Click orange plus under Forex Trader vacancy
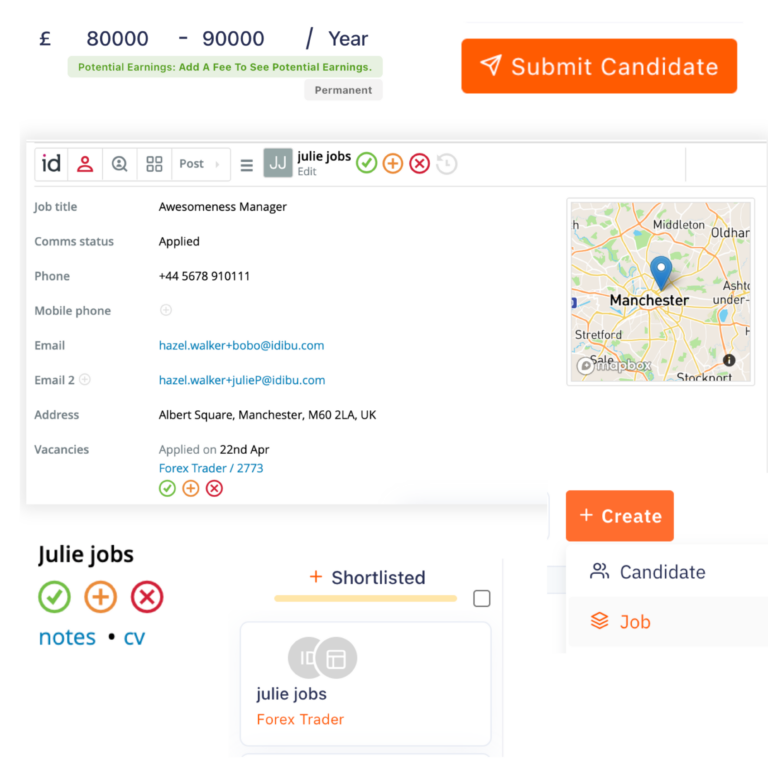 191,488
